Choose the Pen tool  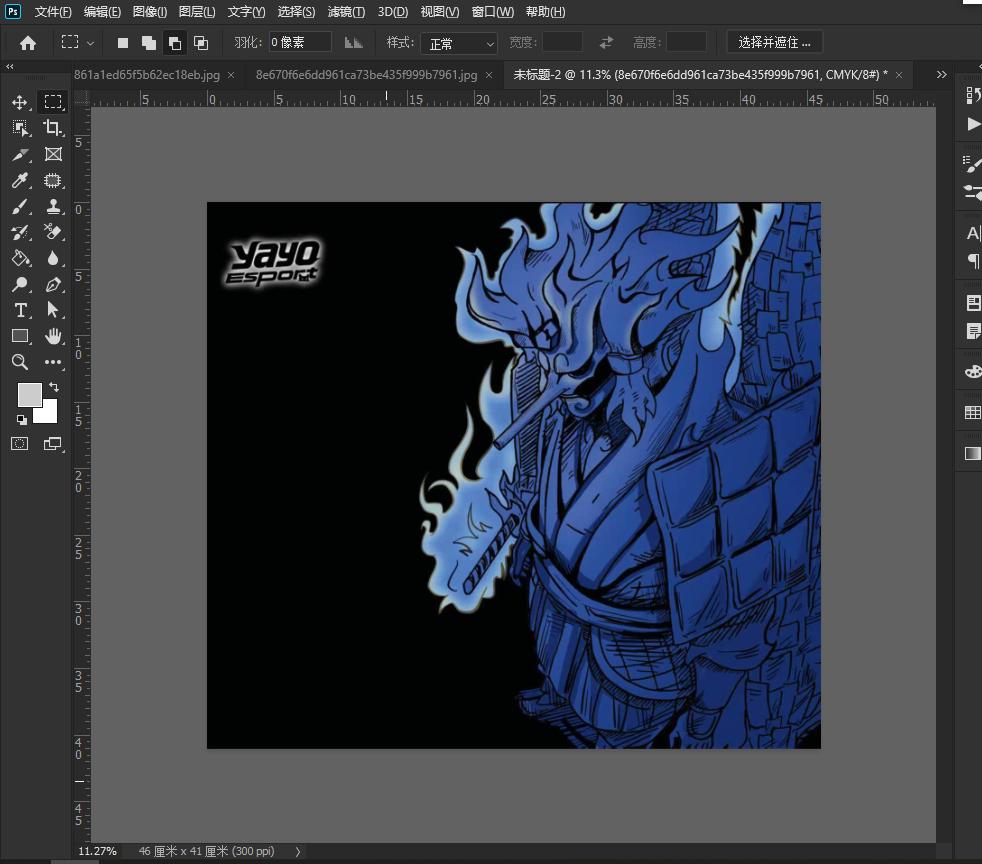pos(53,285)
